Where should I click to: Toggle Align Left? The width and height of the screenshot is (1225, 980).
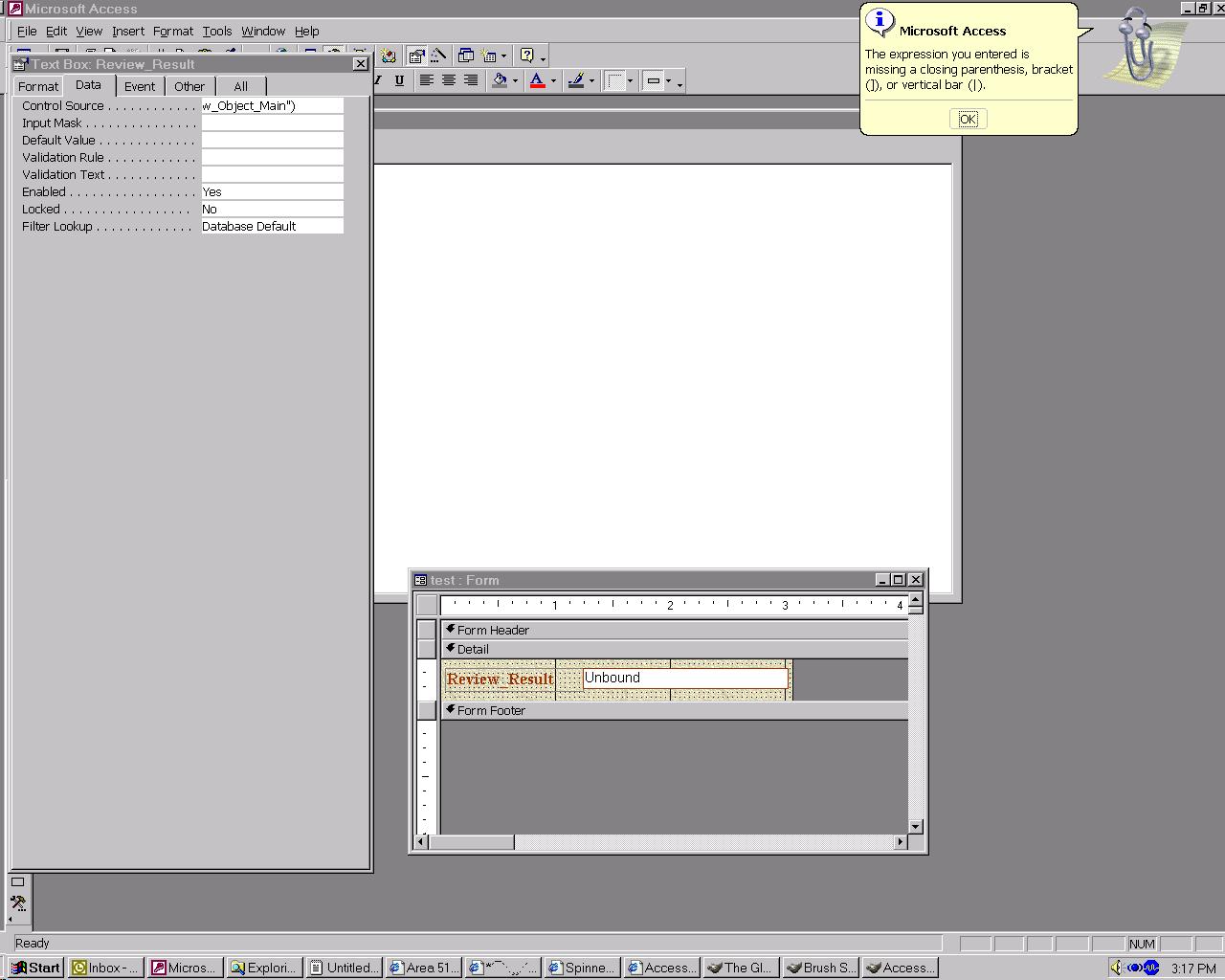426,80
